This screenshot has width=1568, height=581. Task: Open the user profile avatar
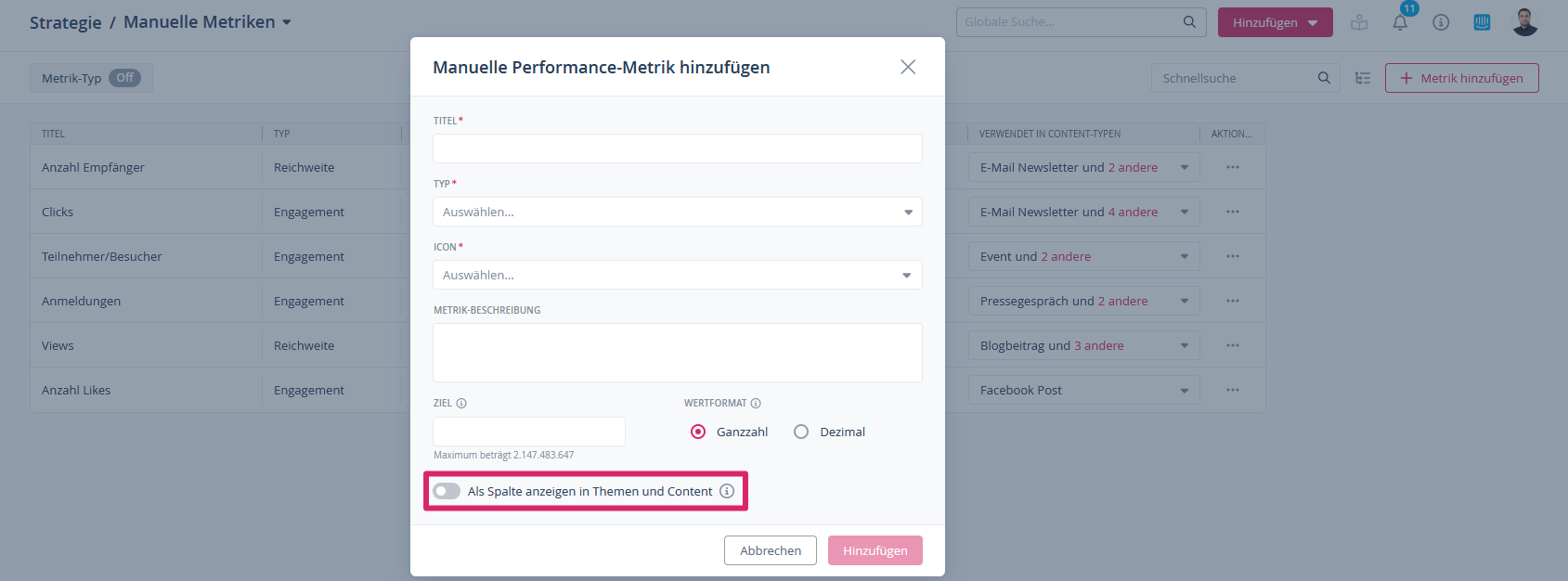(x=1524, y=22)
